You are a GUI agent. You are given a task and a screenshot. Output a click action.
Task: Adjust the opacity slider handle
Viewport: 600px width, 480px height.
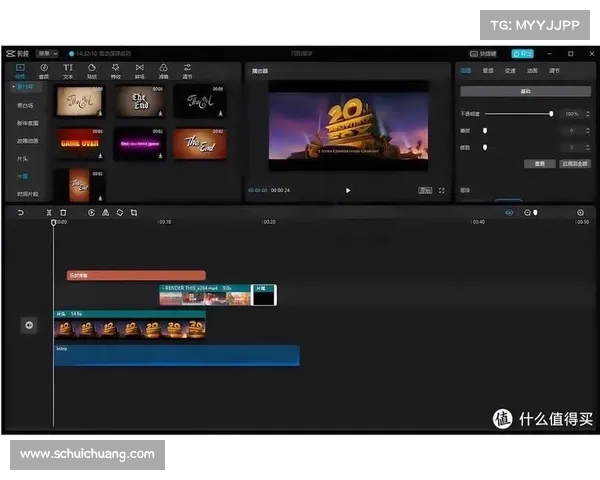coord(551,114)
